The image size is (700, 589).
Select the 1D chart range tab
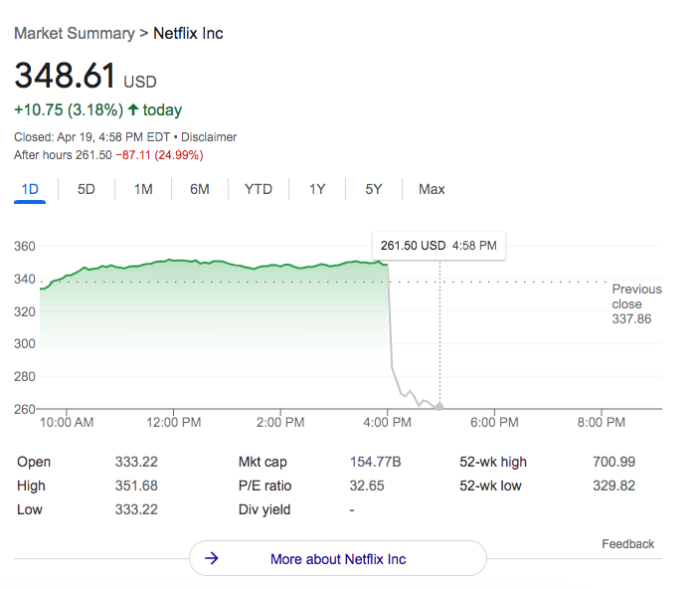tap(30, 189)
